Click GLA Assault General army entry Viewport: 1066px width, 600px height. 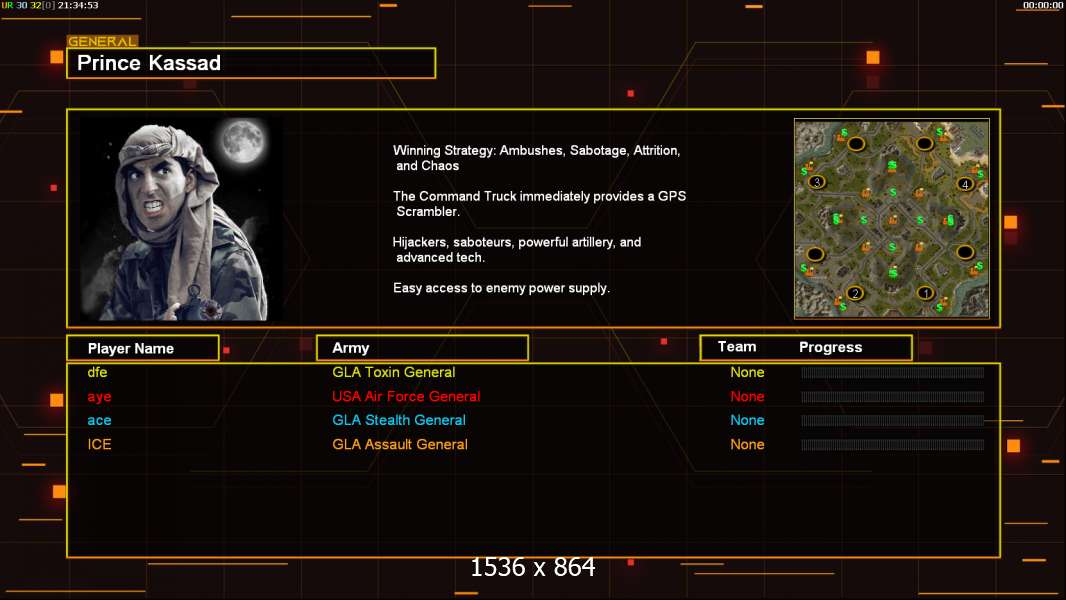pos(400,444)
